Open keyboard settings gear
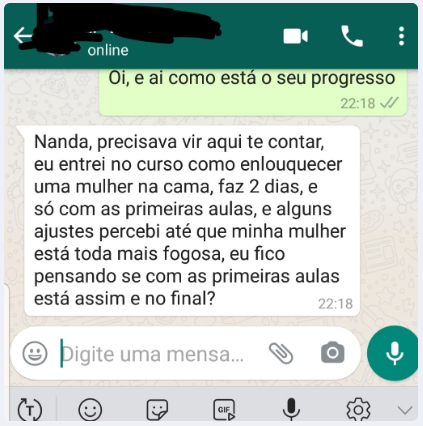 (358, 409)
